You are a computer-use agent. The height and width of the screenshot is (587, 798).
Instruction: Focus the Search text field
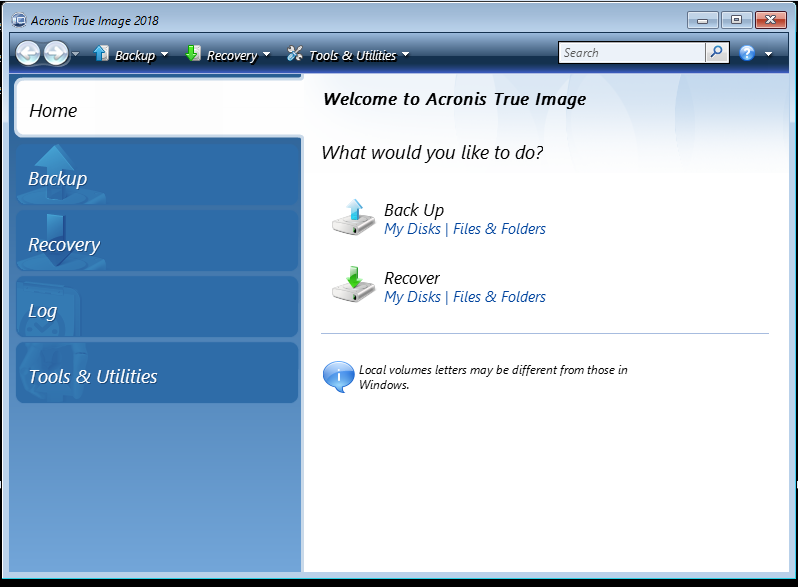tap(631, 53)
